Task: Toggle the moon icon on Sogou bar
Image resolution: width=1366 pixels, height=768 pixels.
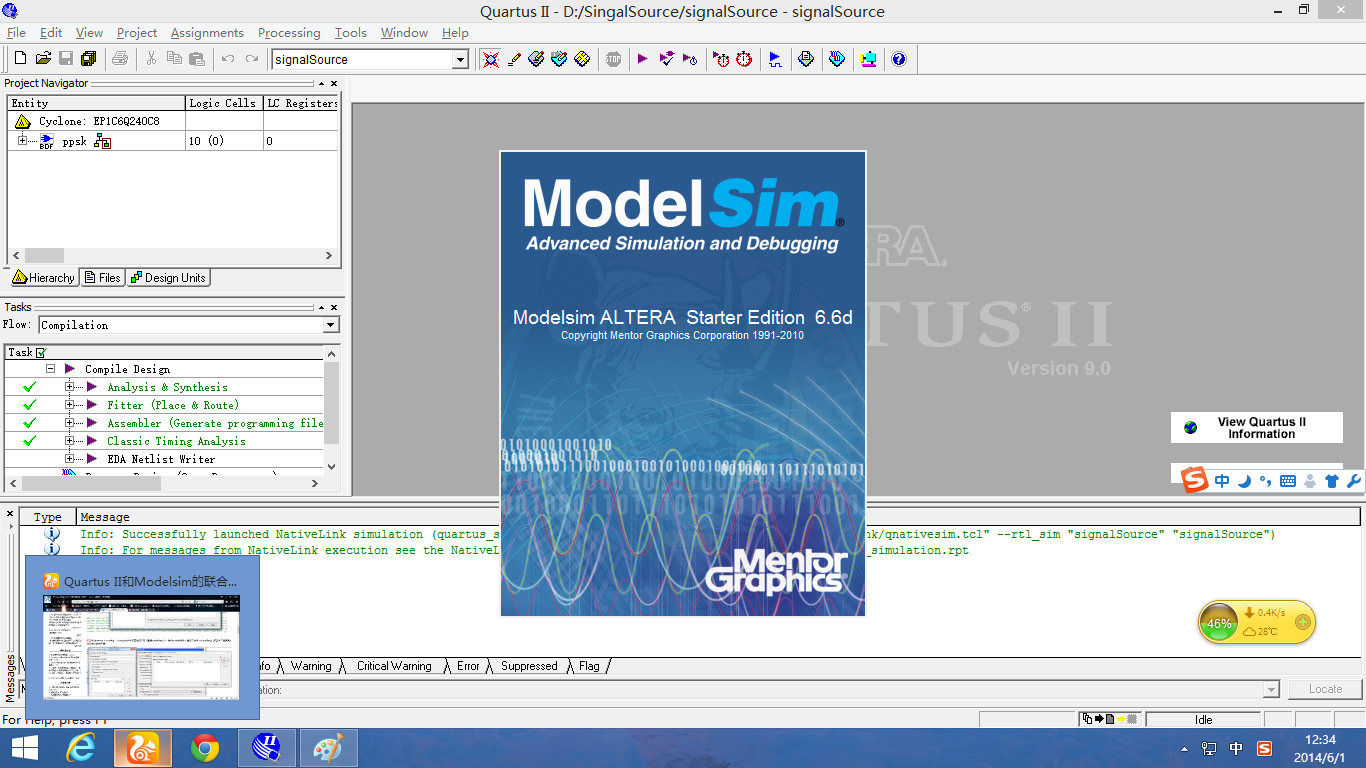Action: point(1244,481)
